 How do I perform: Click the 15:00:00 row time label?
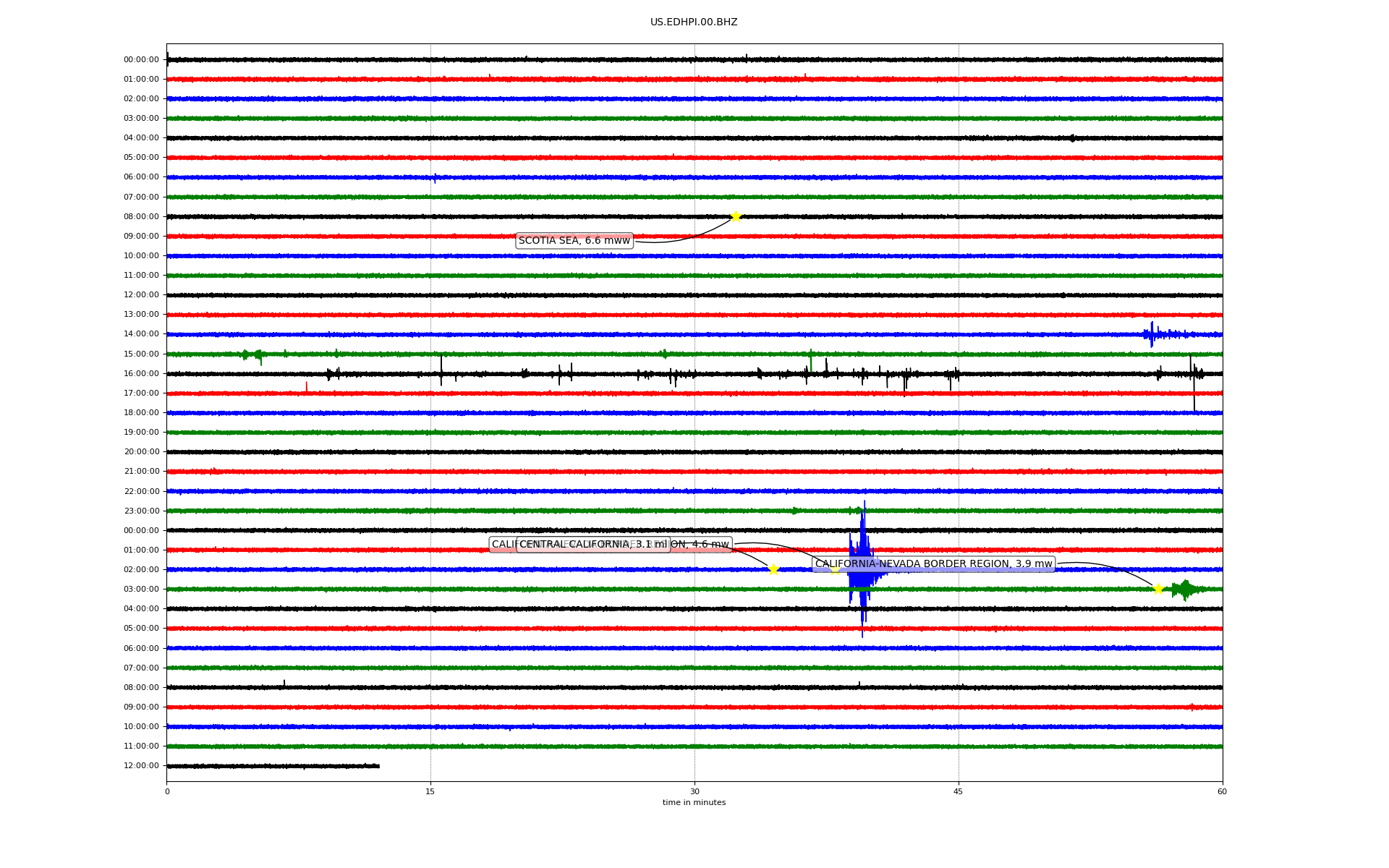(x=141, y=354)
